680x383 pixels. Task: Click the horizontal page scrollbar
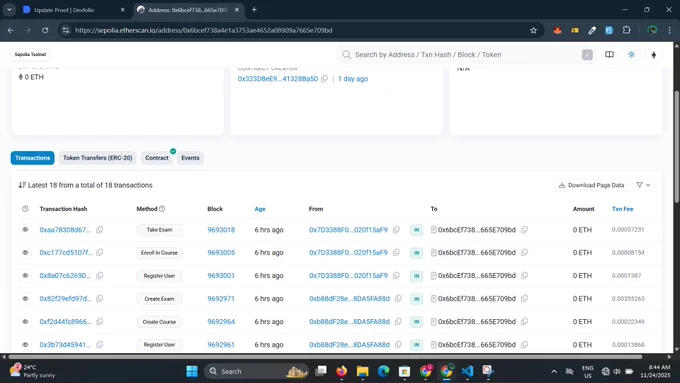325,357
